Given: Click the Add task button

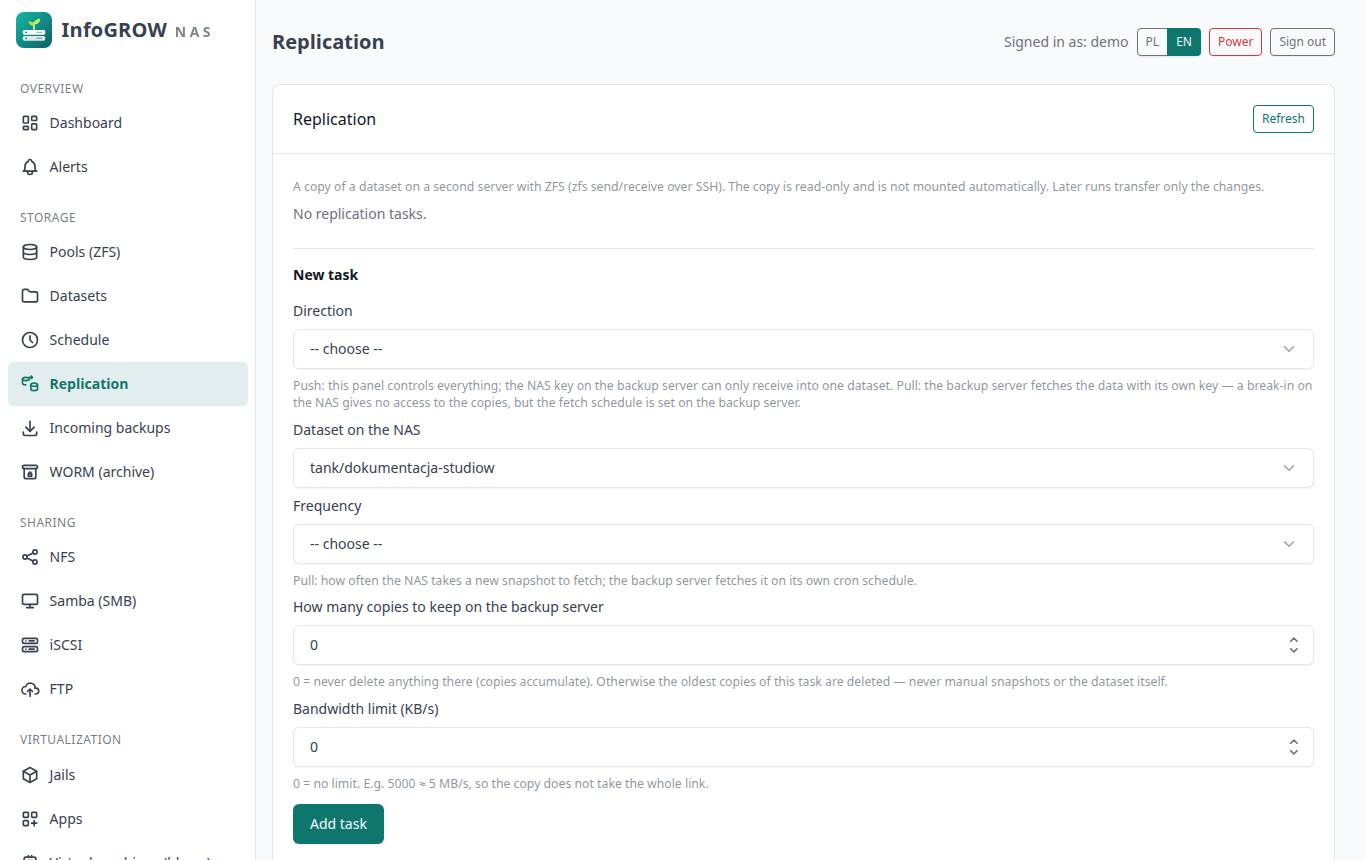Looking at the screenshot, I should [x=338, y=824].
